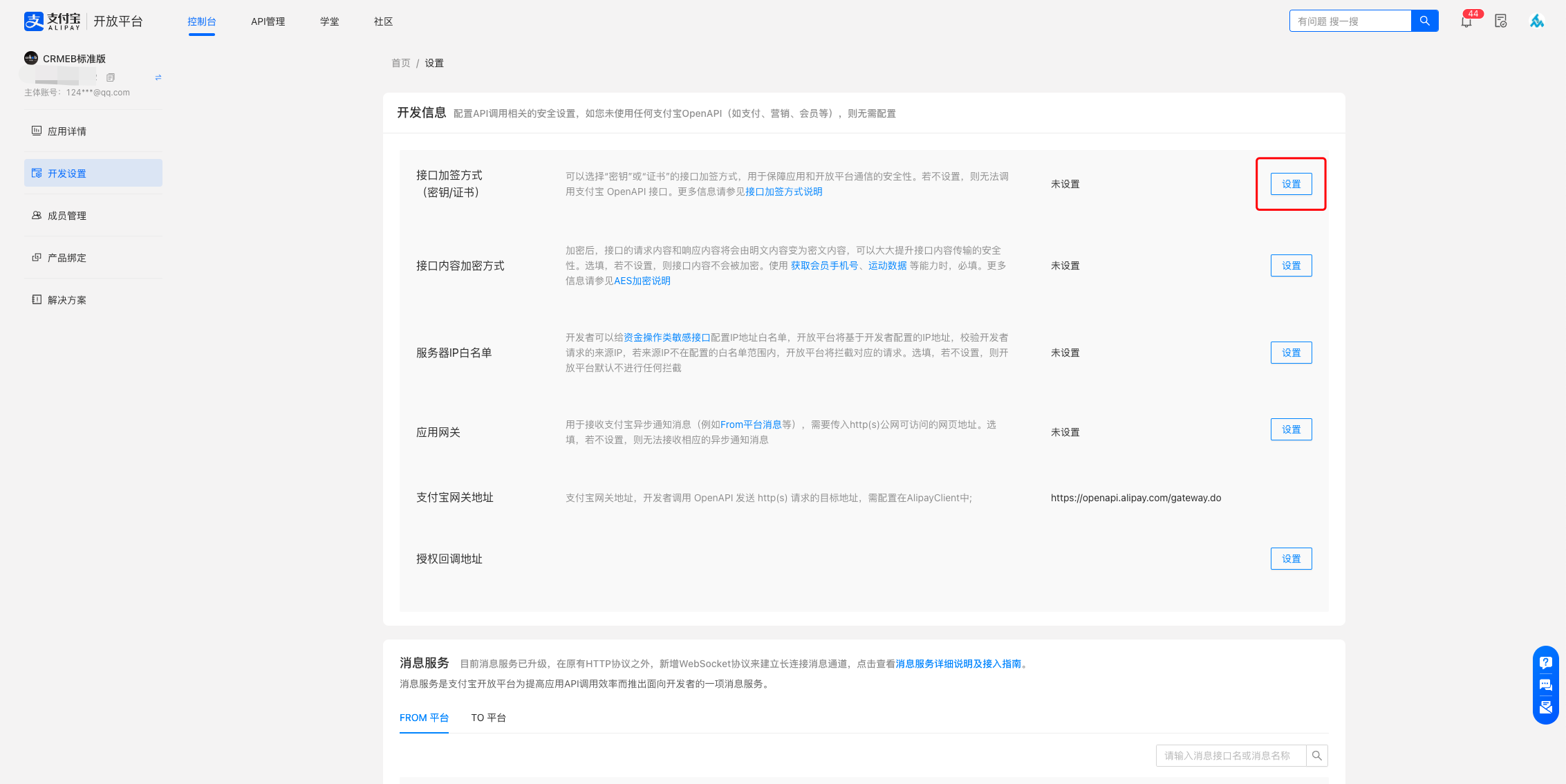Image resolution: width=1566 pixels, height=784 pixels.
Task: Click 设置 button for 接口加签方式
Action: (1291, 184)
